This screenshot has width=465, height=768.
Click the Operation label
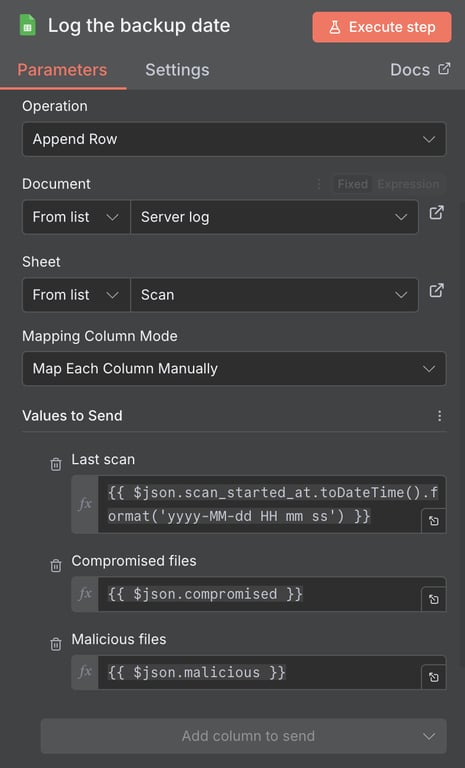(x=55, y=106)
